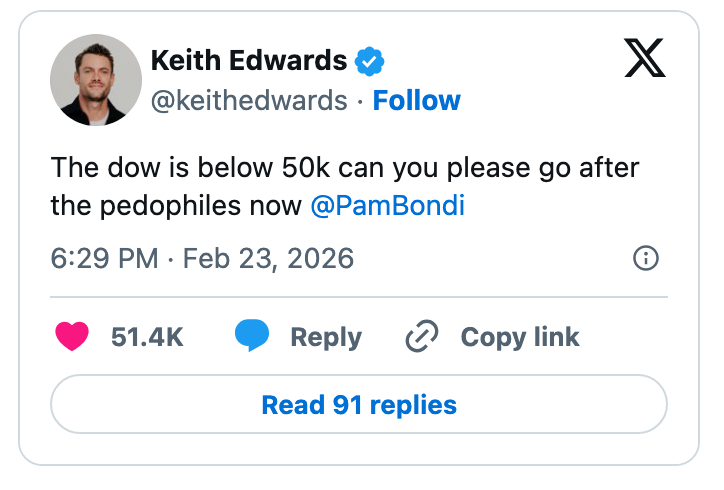The image size is (724, 490).
Task: Open the tweet info circle icon
Action: [646, 259]
